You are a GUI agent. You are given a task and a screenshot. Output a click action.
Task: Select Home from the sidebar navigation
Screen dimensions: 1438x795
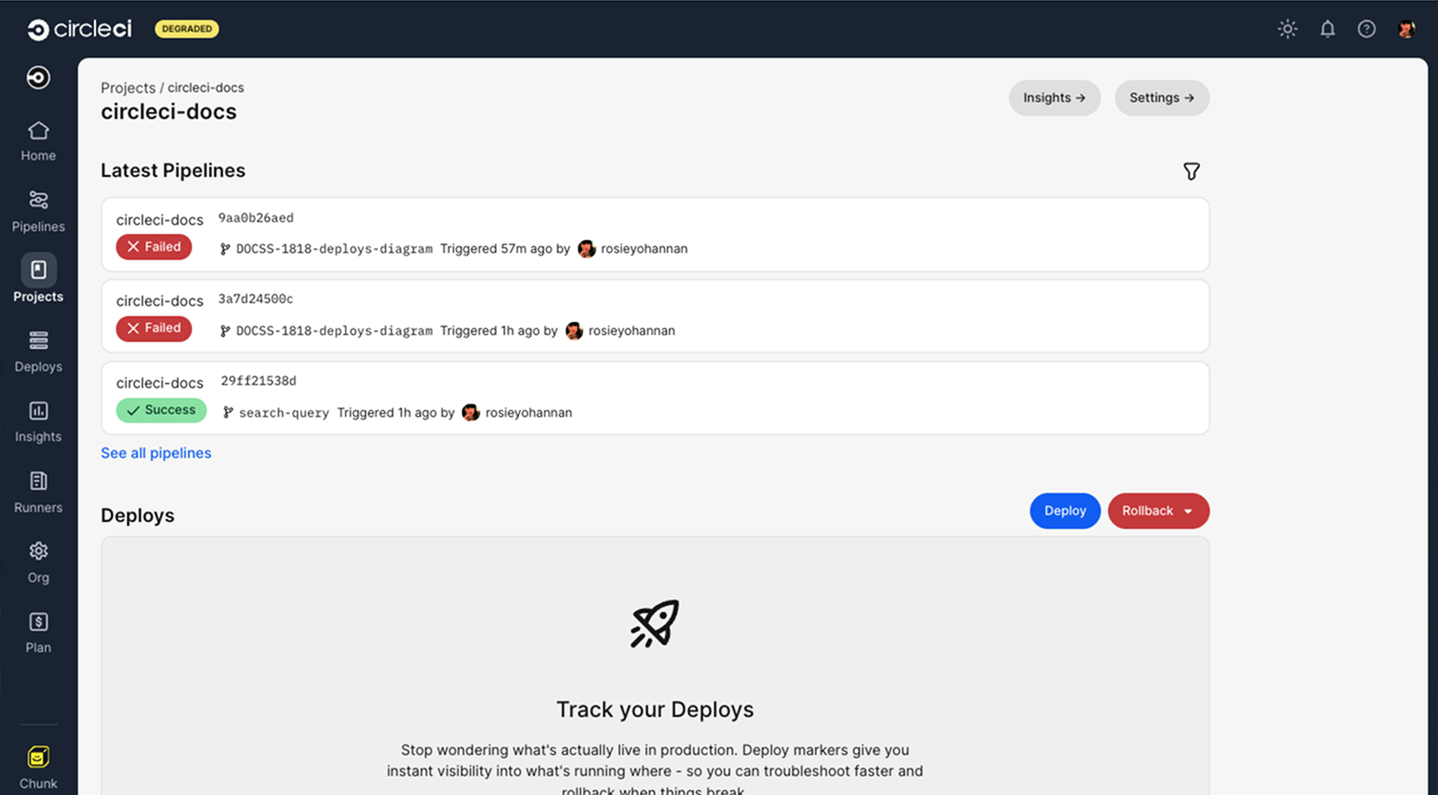pos(38,140)
